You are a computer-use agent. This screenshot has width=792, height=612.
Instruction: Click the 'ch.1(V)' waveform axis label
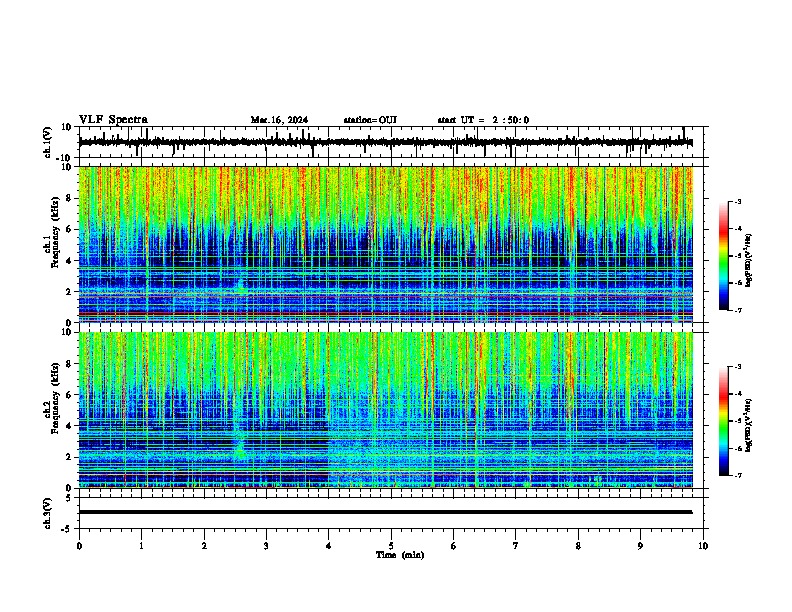click(x=48, y=142)
